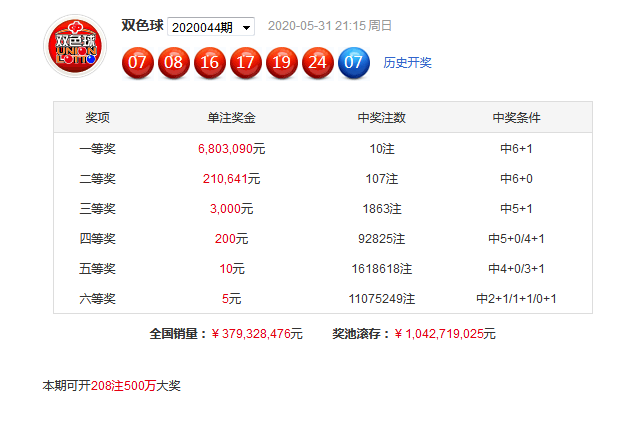Select the 三等奖 row label
The width and height of the screenshot is (640, 429).
[98, 209]
